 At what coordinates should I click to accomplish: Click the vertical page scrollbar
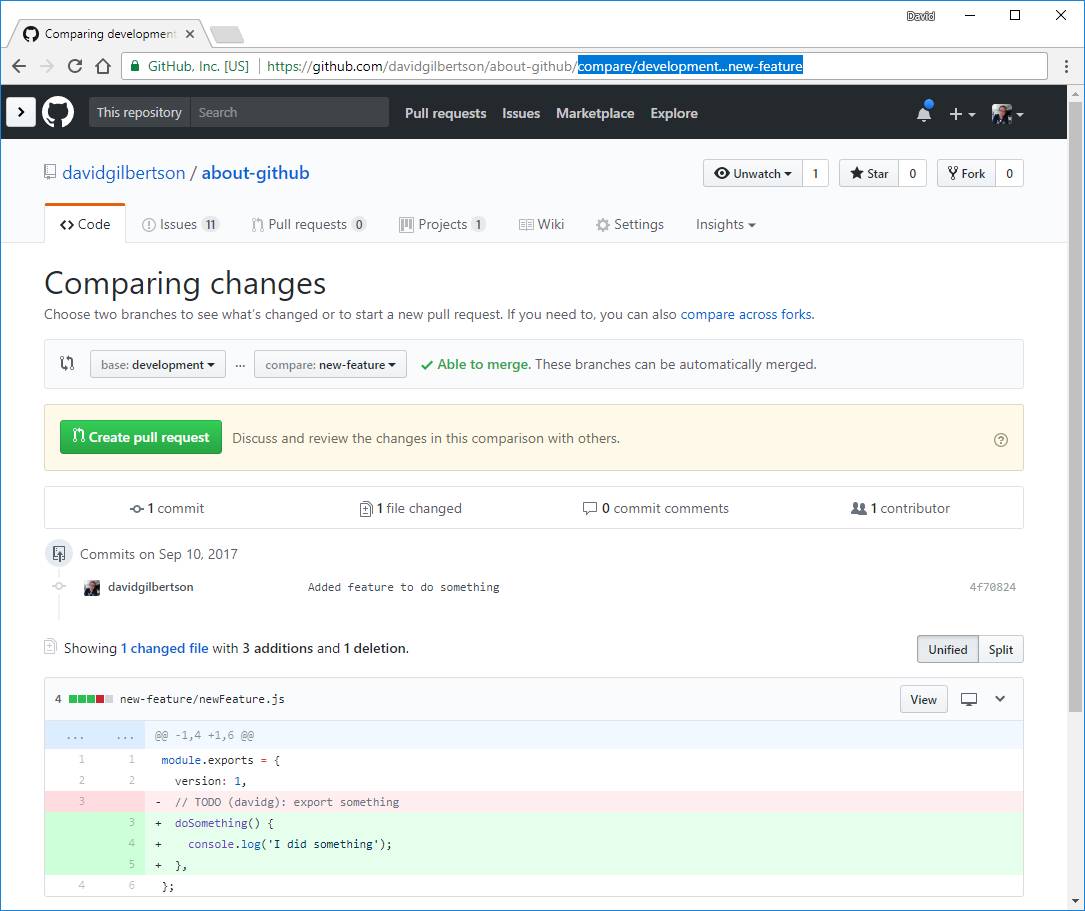[x=1075, y=400]
